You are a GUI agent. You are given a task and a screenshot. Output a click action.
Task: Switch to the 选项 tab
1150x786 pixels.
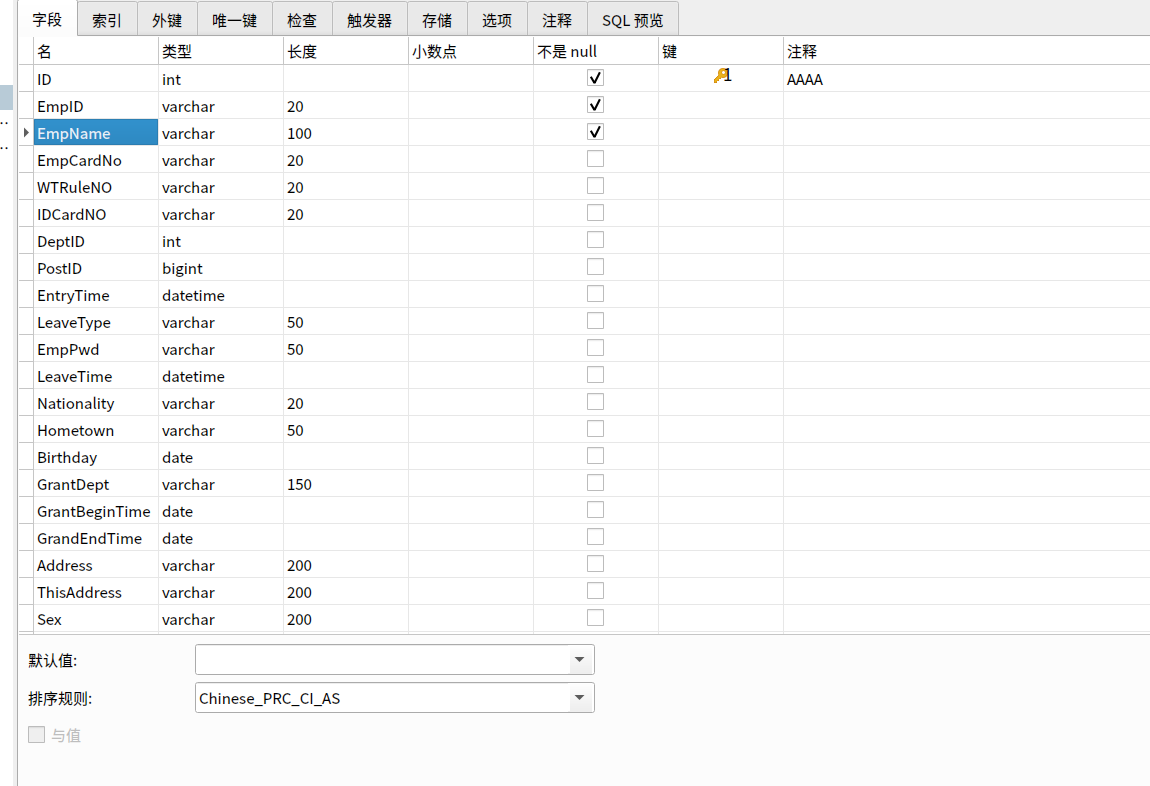point(497,21)
